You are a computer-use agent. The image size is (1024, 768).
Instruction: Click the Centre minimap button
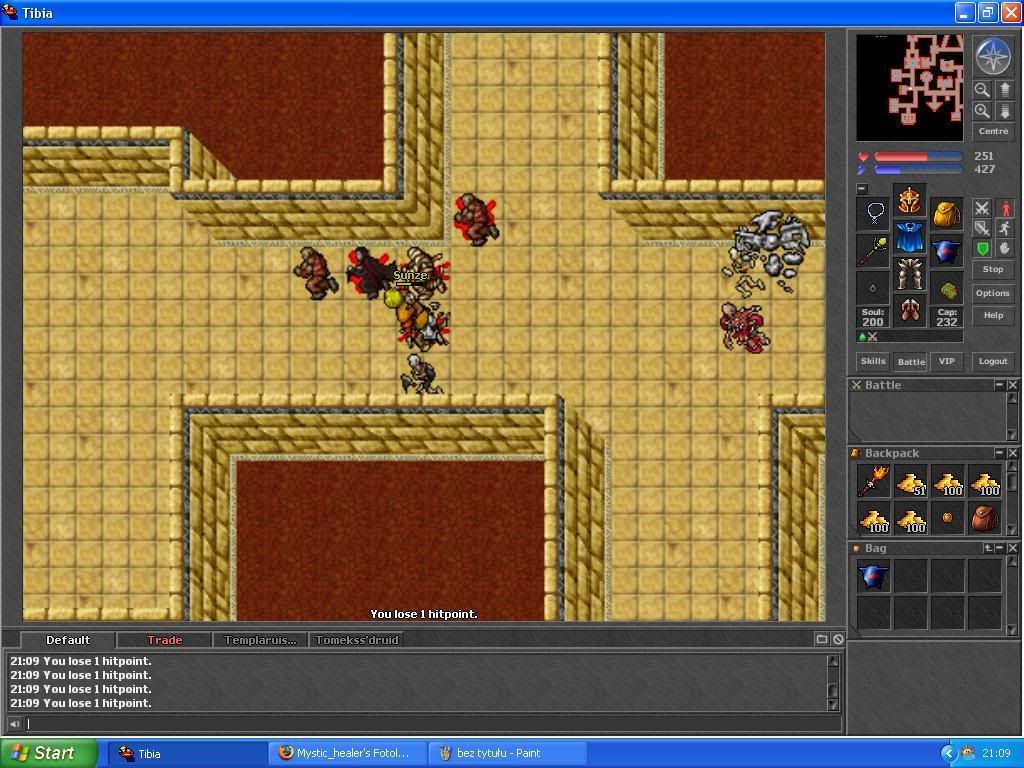tap(993, 131)
